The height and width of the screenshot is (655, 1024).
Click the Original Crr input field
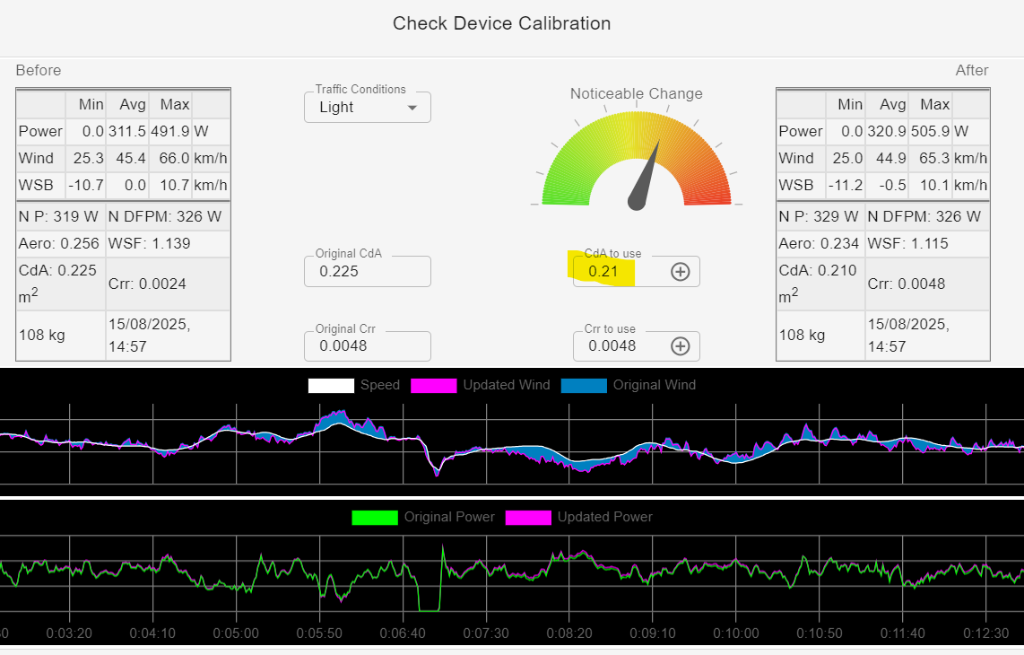367,346
